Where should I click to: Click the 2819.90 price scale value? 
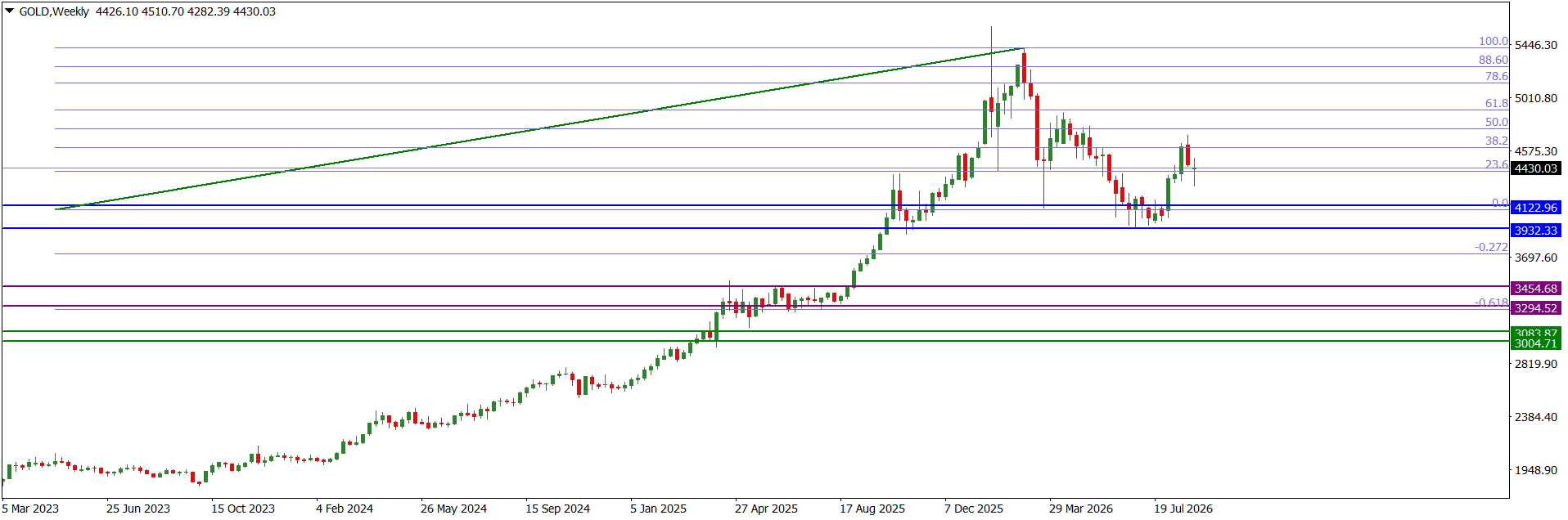pyautogui.click(x=1536, y=364)
